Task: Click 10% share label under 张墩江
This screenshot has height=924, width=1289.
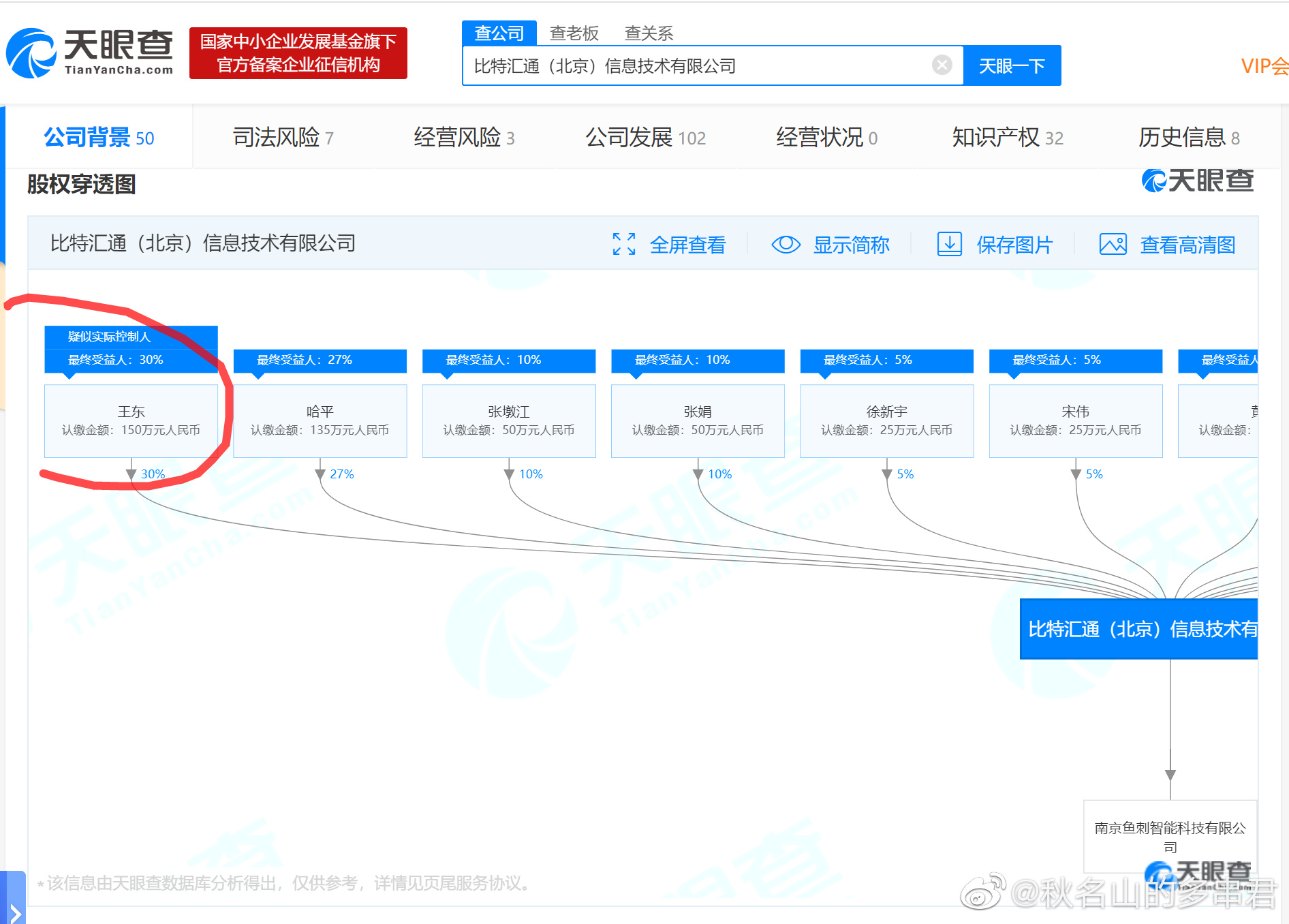Action: pos(531,474)
